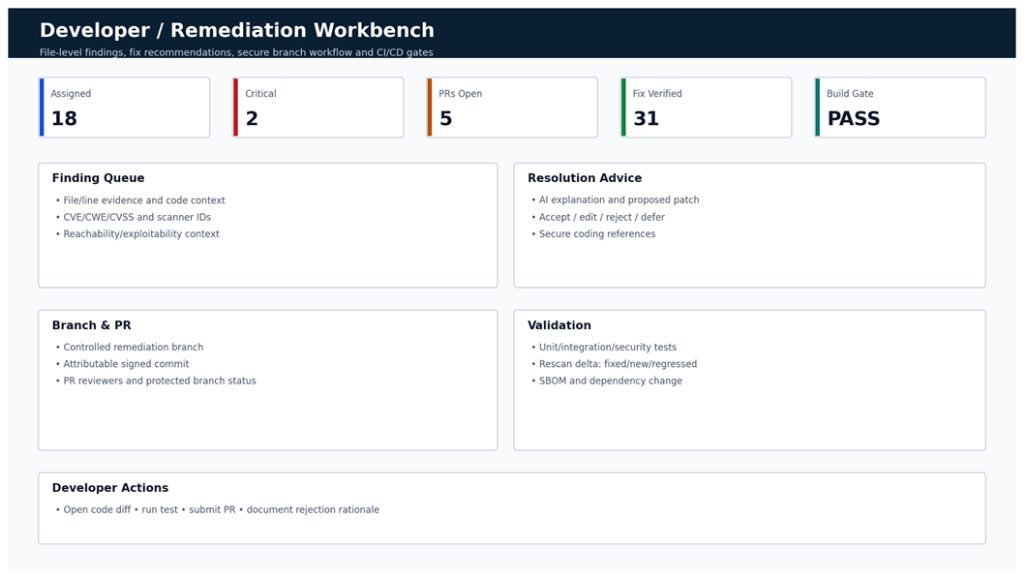Click the Resolution Advice heading

coord(584,178)
